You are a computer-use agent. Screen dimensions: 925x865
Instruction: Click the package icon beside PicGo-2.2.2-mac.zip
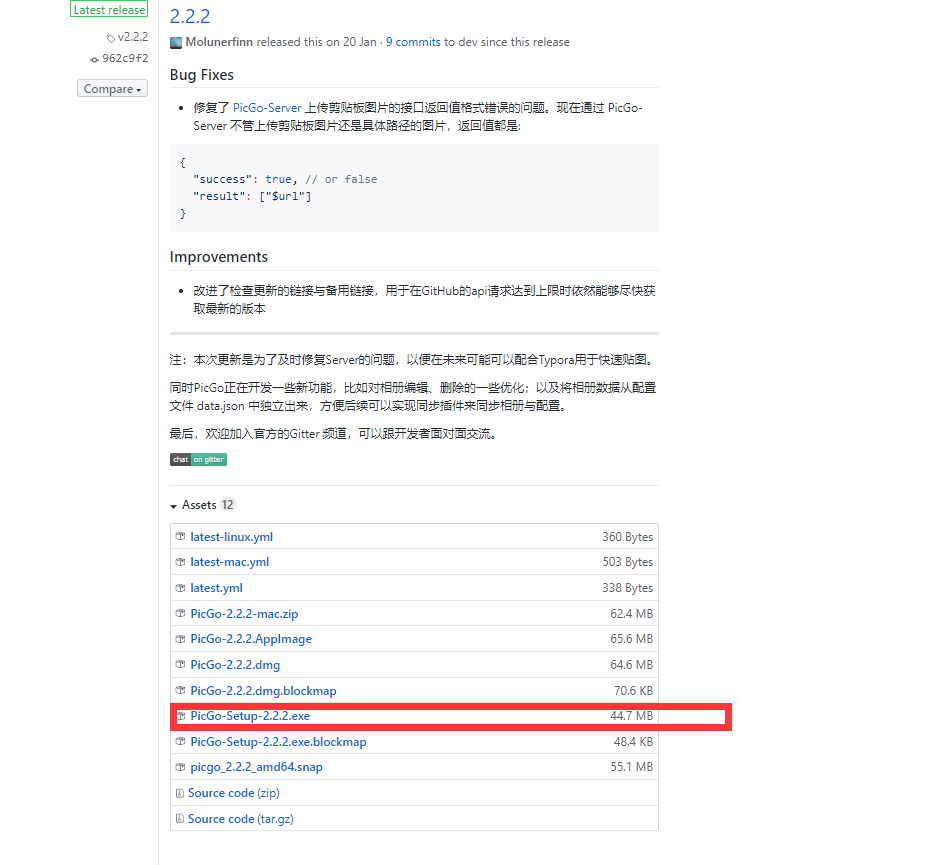(x=181, y=614)
